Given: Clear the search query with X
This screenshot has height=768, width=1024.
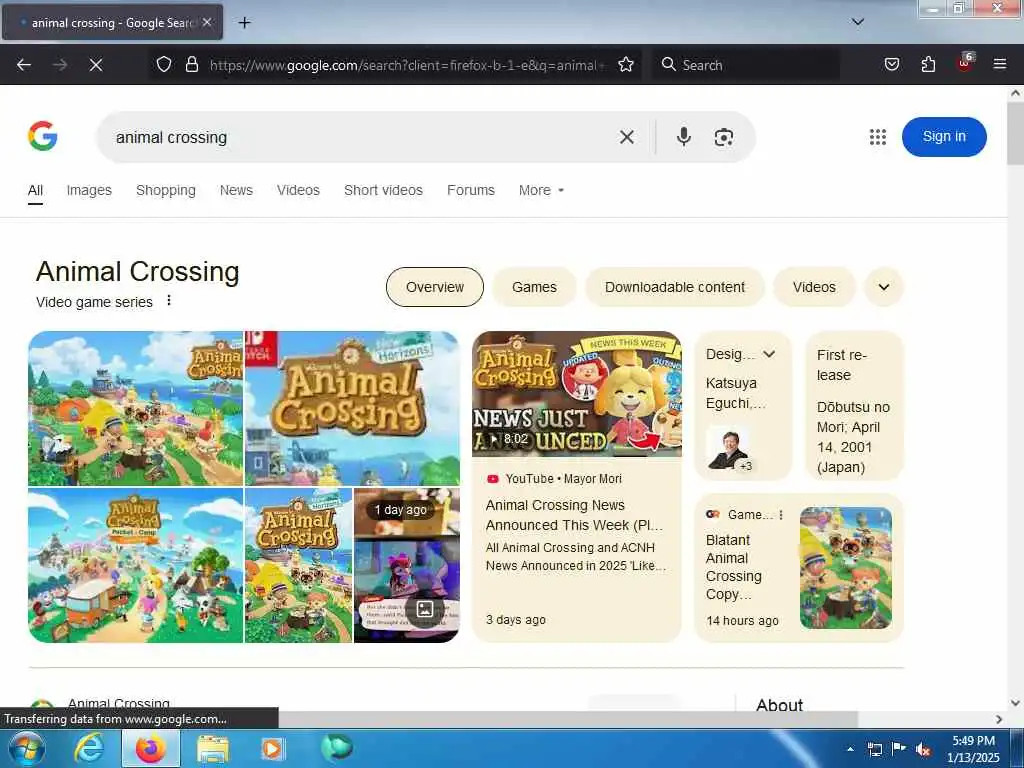Looking at the screenshot, I should click(626, 137).
